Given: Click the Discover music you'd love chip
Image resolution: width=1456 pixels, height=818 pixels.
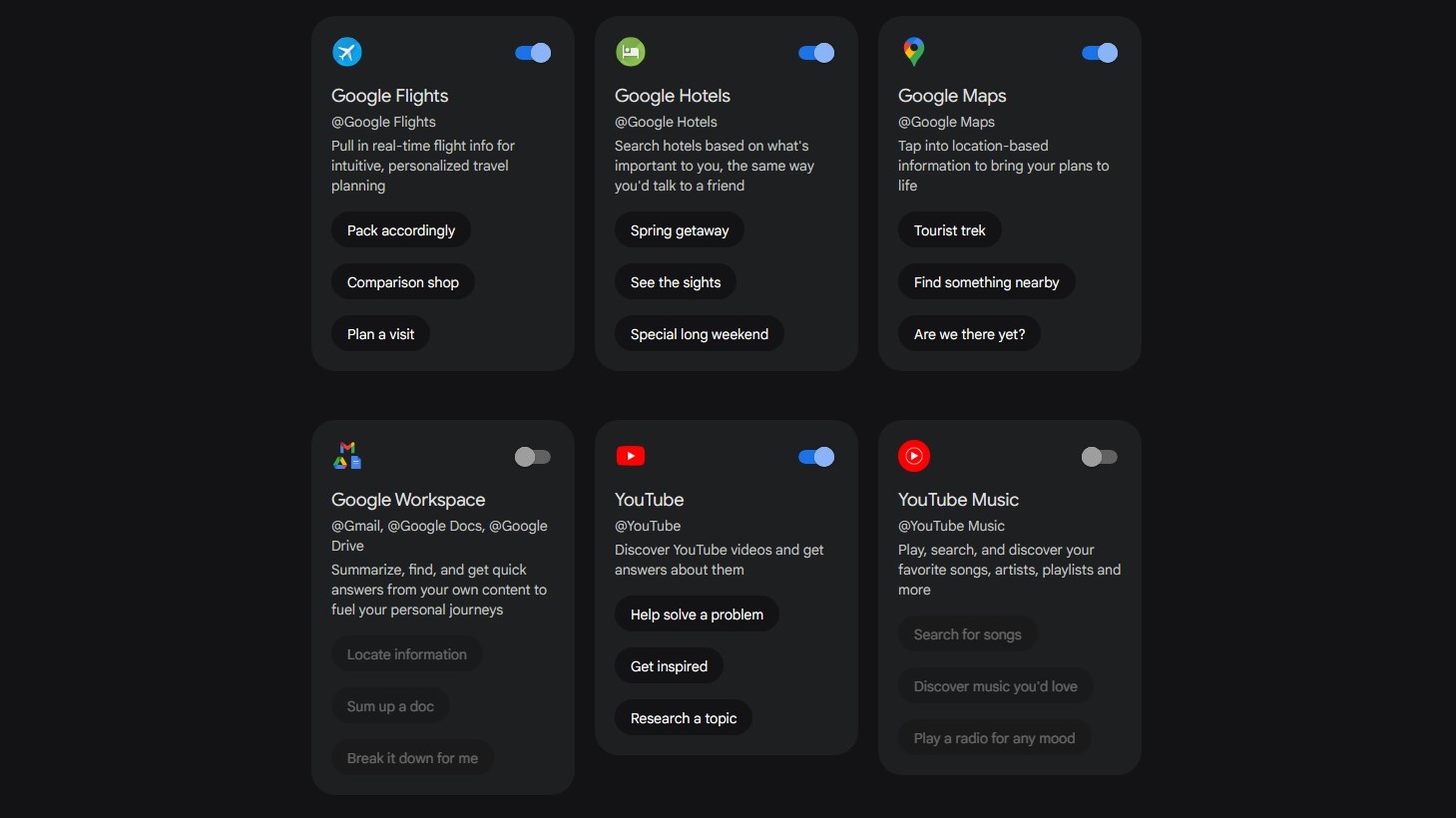Looking at the screenshot, I should click(x=996, y=686).
